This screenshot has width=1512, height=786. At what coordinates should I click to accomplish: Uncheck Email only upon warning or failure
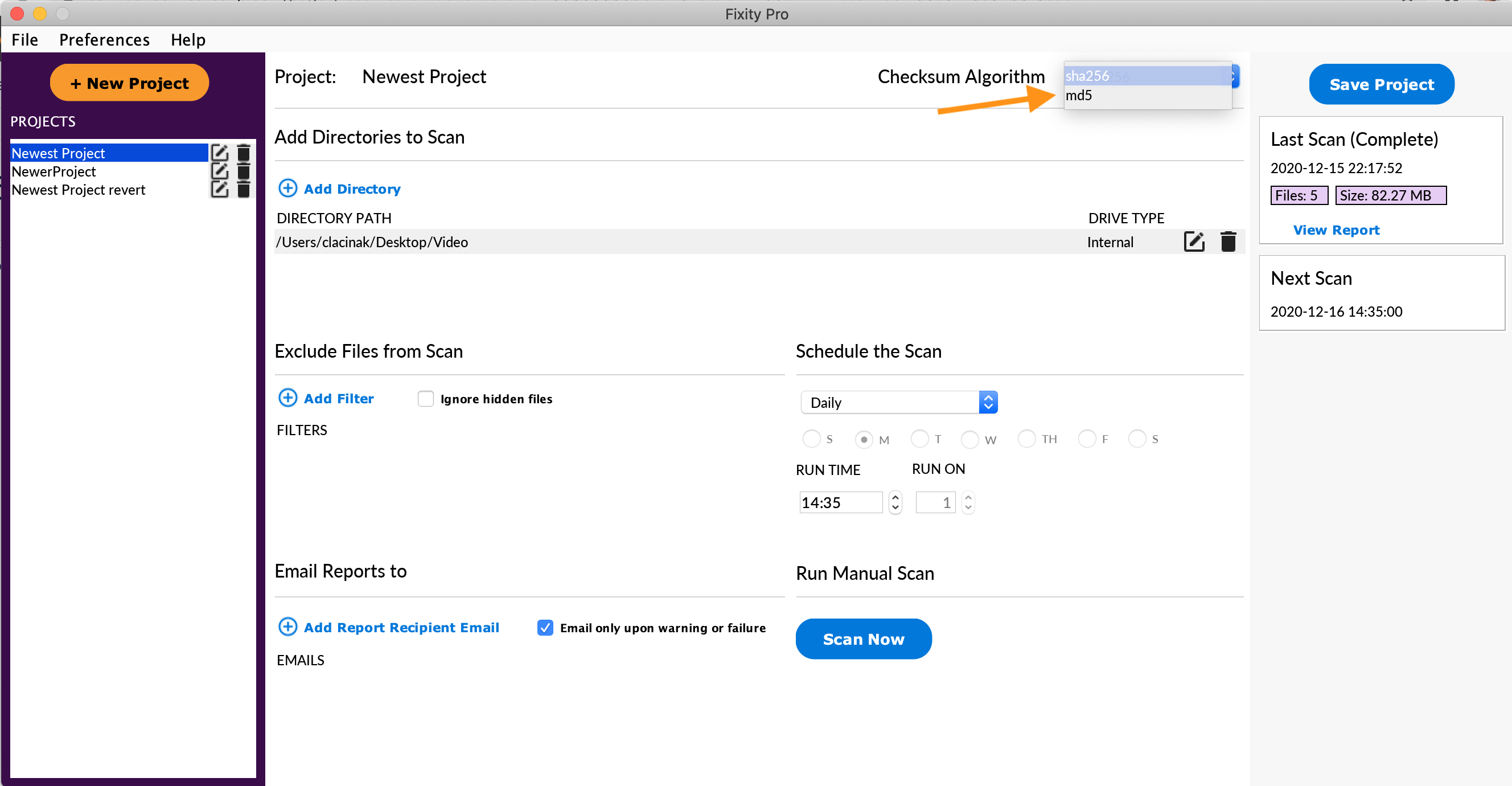545,628
